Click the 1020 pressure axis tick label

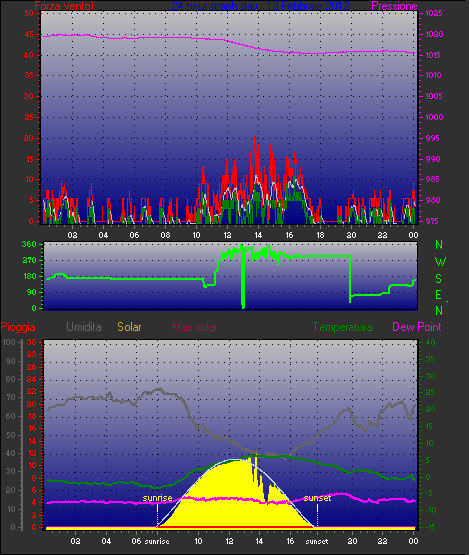(434, 34)
